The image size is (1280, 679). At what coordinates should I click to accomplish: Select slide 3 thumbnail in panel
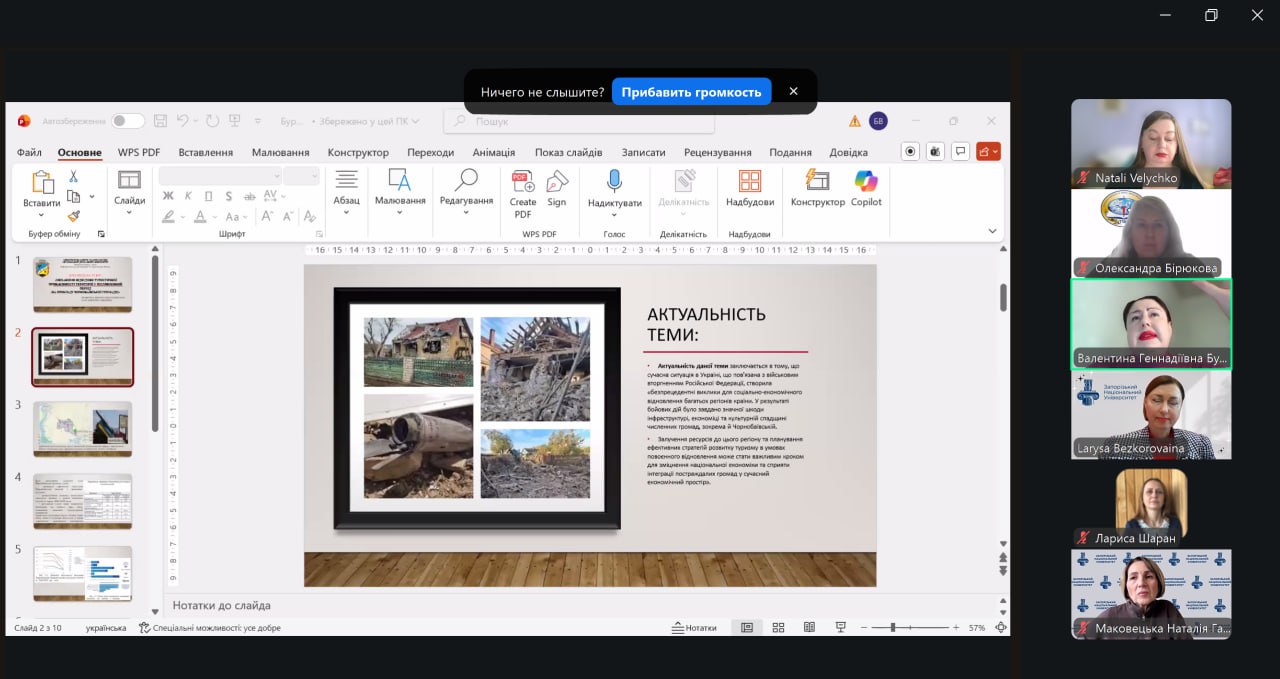click(x=83, y=429)
